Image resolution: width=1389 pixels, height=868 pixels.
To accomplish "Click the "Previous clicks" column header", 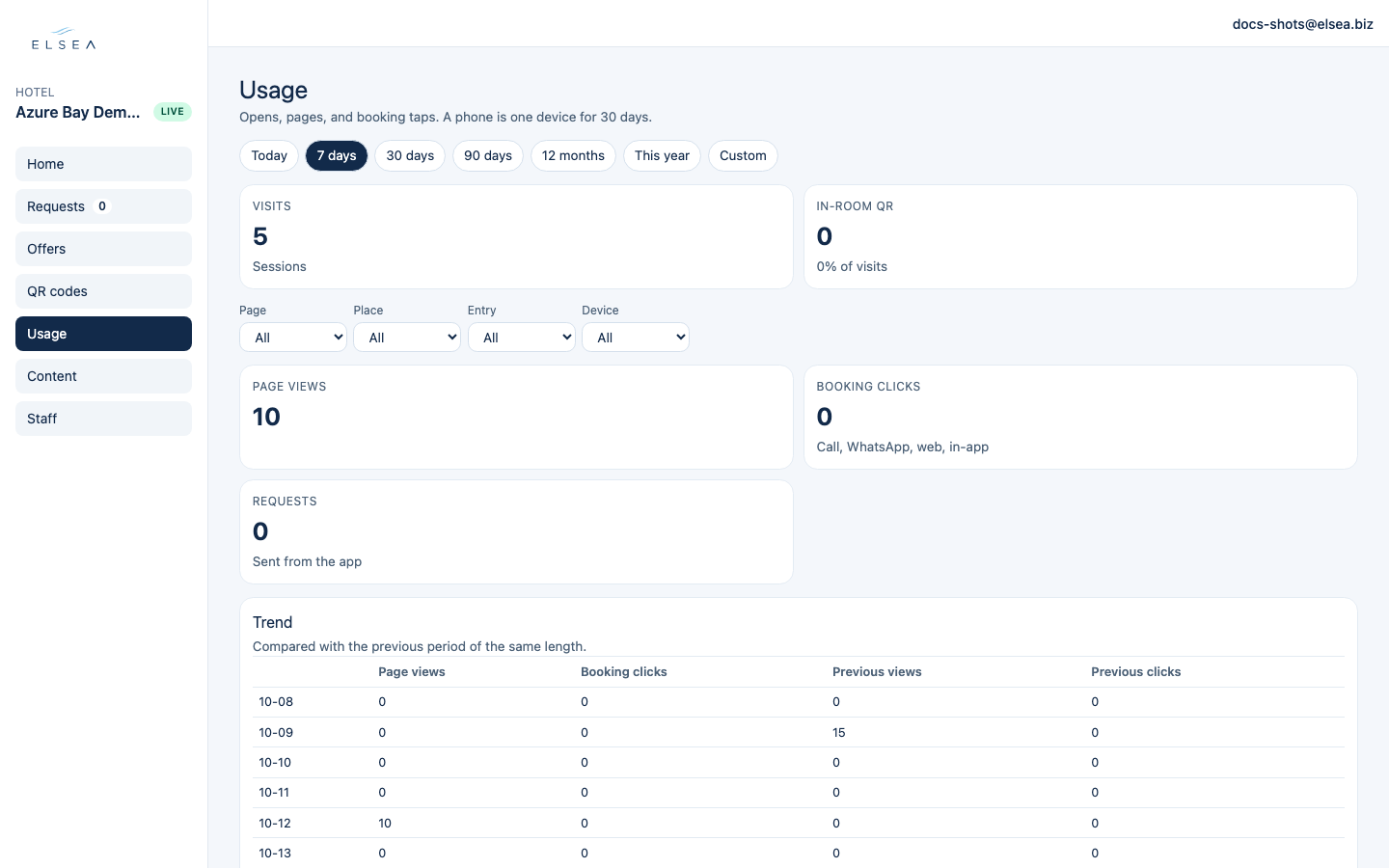I will (1136, 672).
